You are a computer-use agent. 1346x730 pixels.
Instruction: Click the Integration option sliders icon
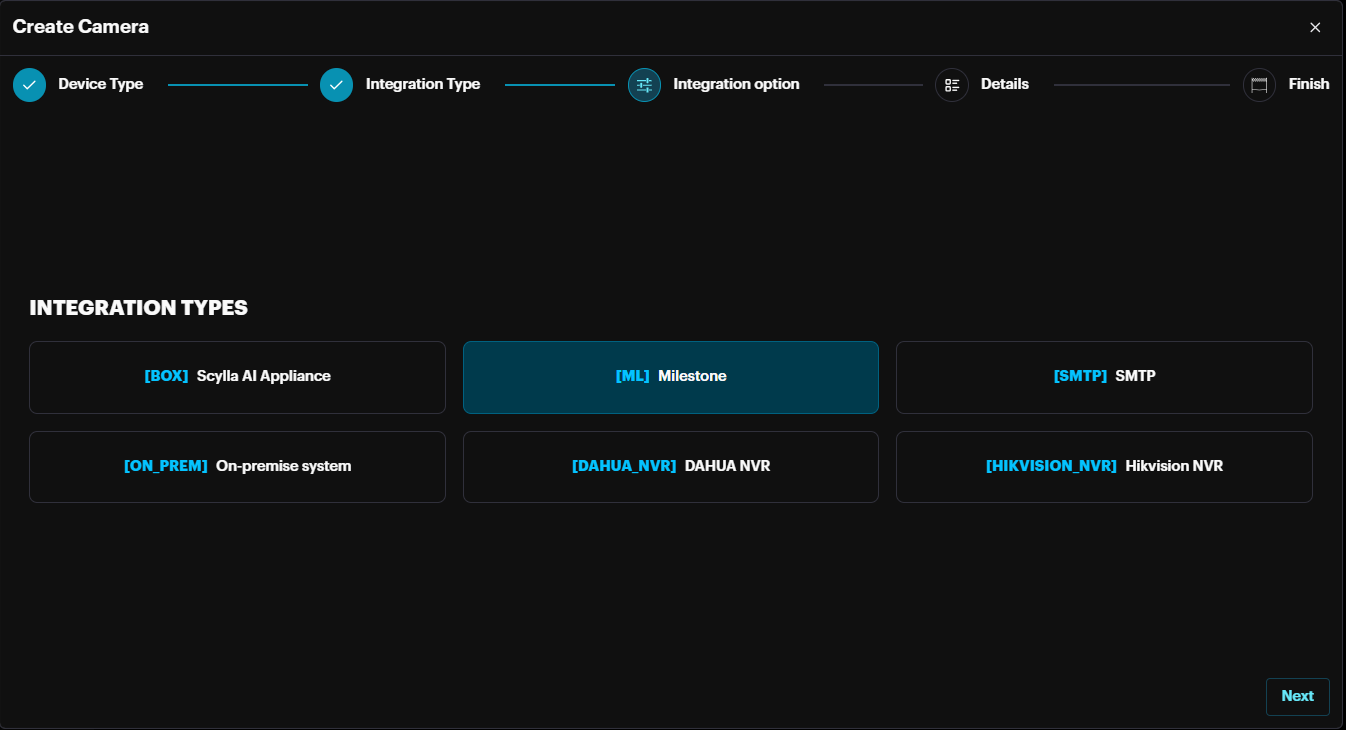(x=644, y=85)
